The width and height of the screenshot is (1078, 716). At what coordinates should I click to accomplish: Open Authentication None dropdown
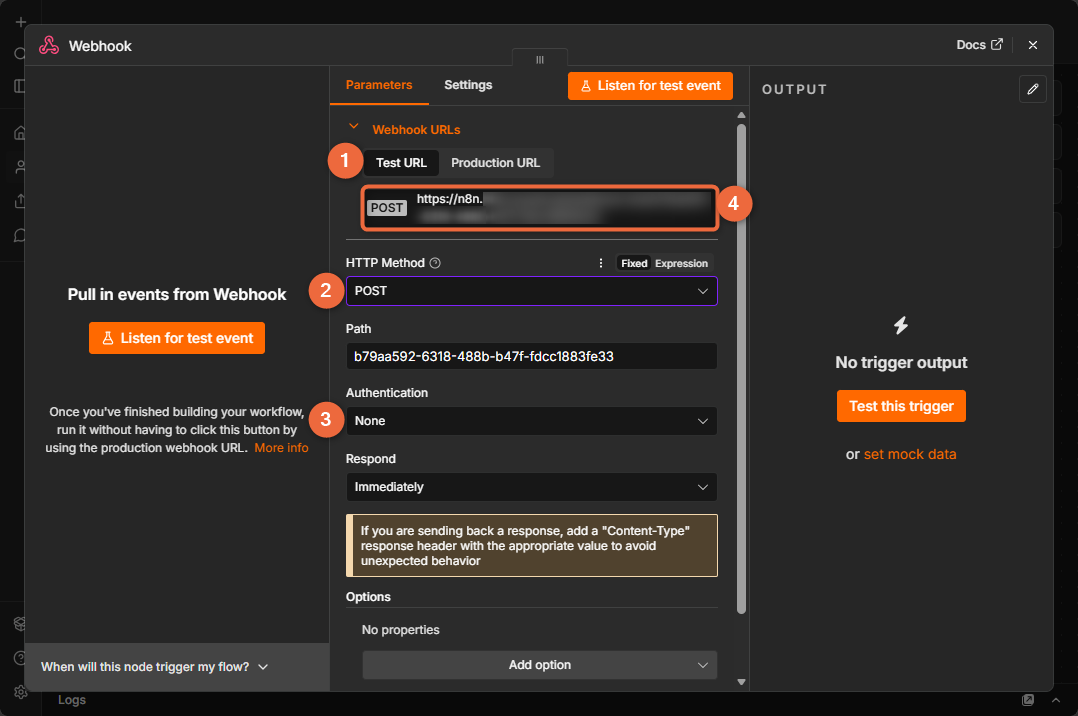pos(531,421)
